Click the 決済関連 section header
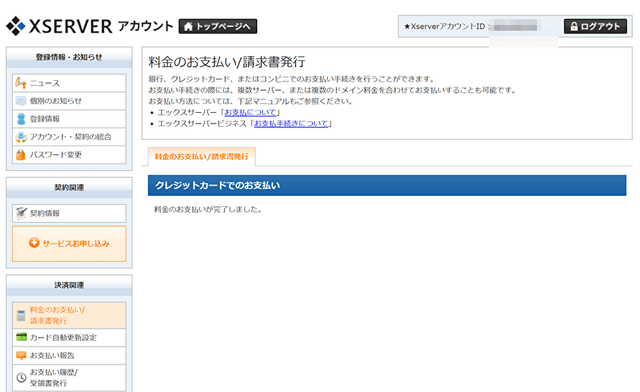The width and height of the screenshot is (640, 392). 69,285
